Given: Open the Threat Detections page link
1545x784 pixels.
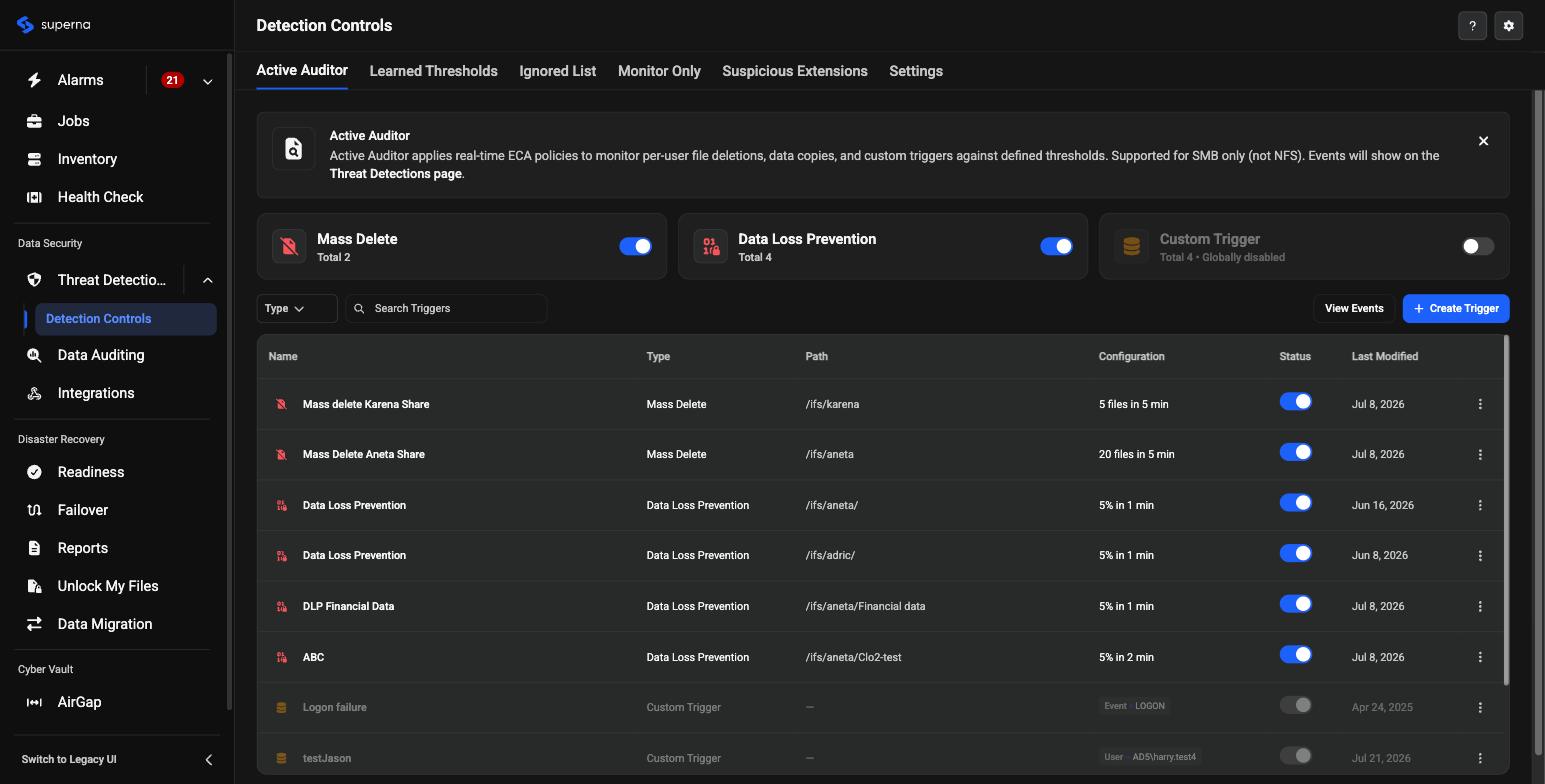Looking at the screenshot, I should pos(395,174).
